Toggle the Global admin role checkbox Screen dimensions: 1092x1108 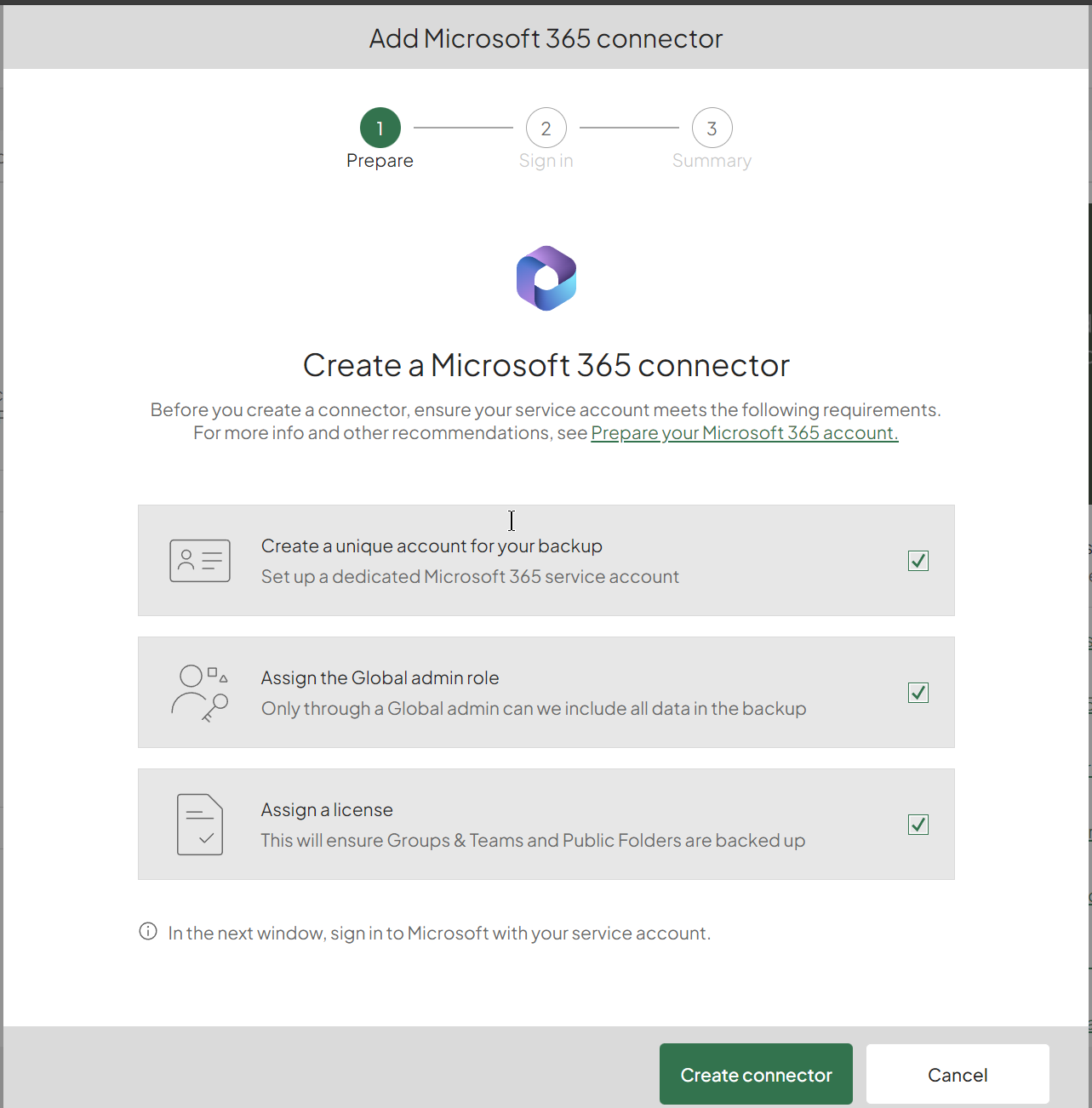coord(918,693)
